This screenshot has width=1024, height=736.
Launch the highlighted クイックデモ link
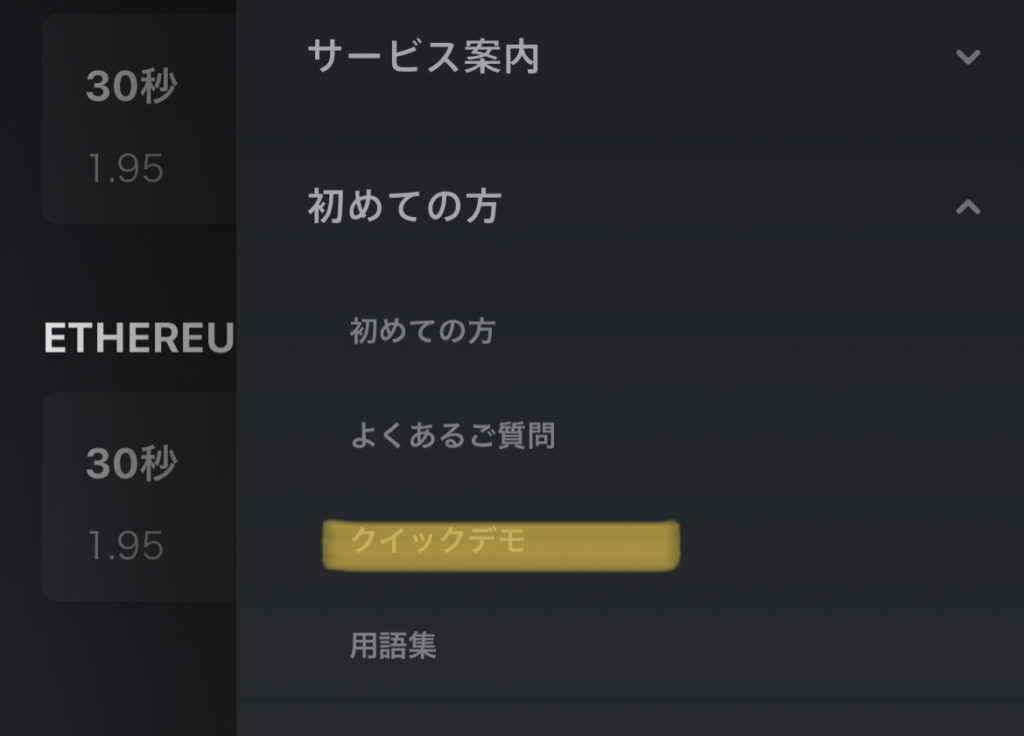pos(438,541)
